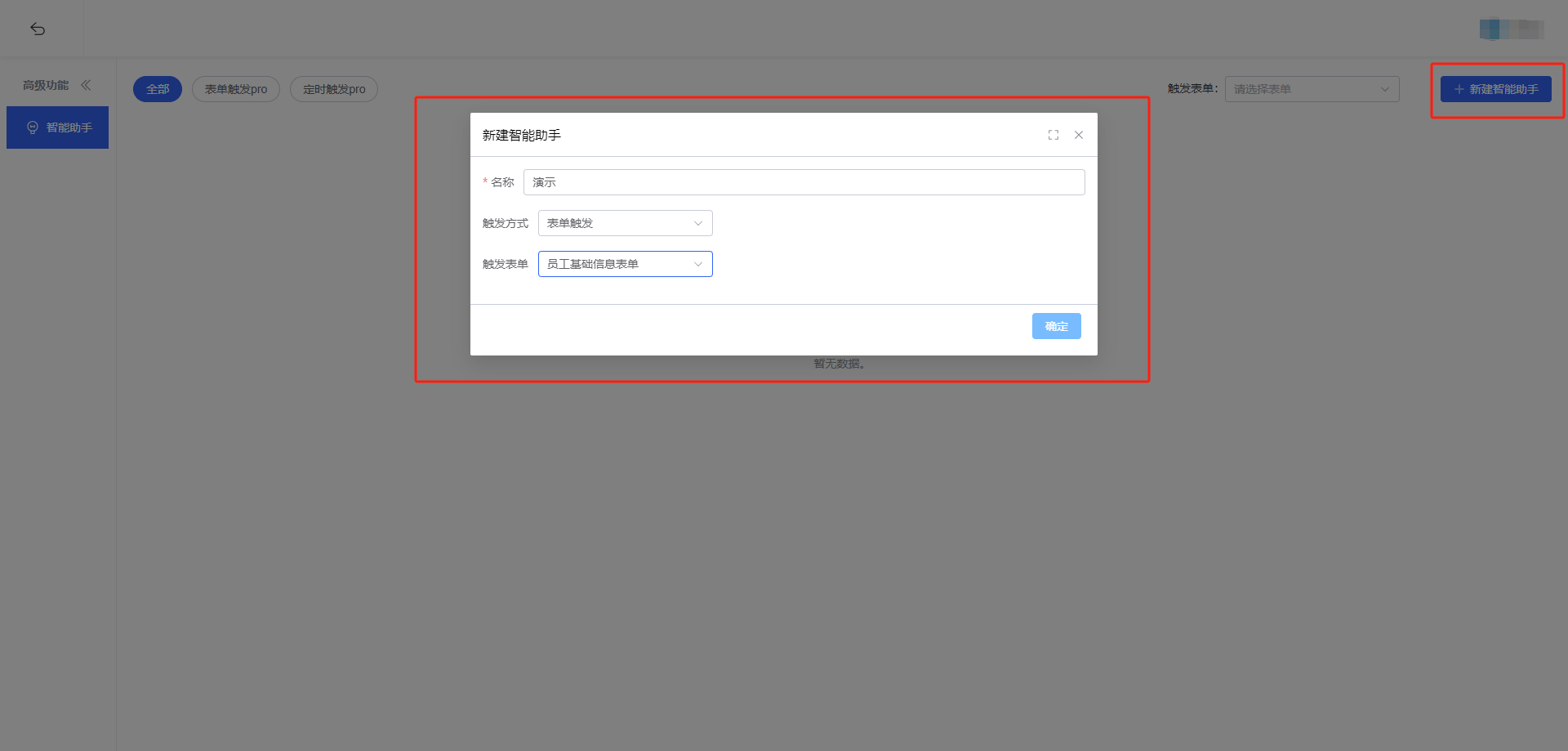Screen dimensions: 1568x751
Task: Click the 暂无数据 empty state text
Action: click(839, 364)
